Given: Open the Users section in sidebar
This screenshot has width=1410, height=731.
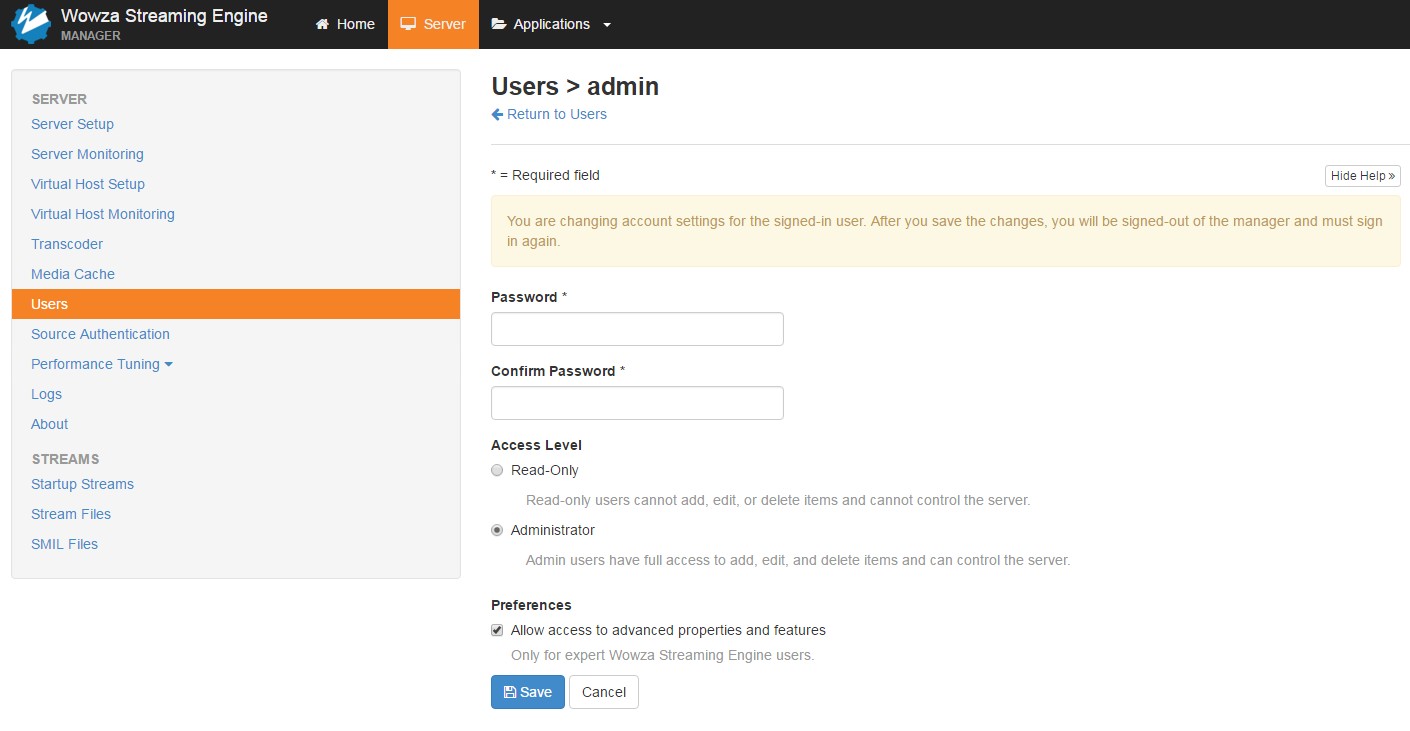Looking at the screenshot, I should [50, 304].
